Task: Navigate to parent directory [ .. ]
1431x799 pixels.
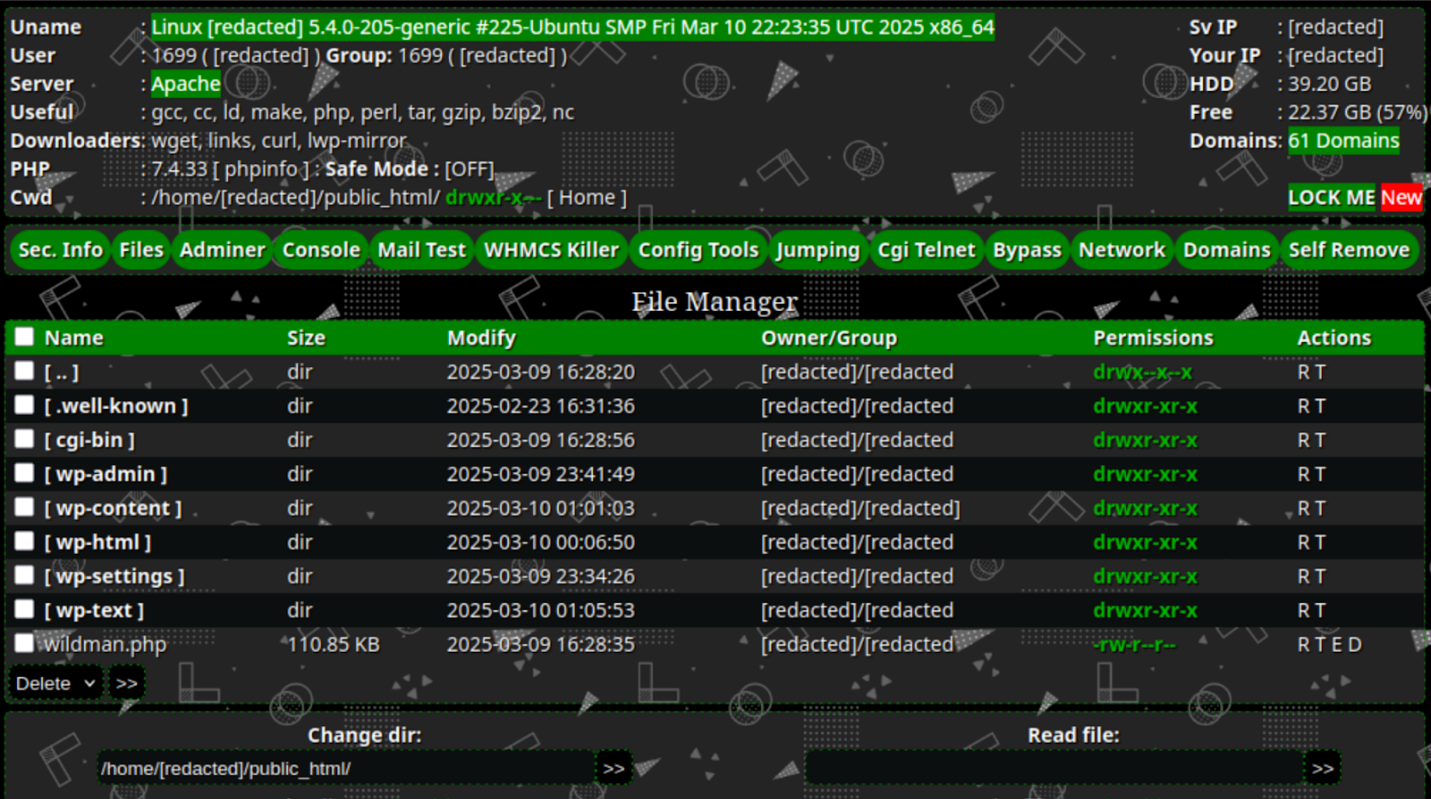Action: point(61,372)
